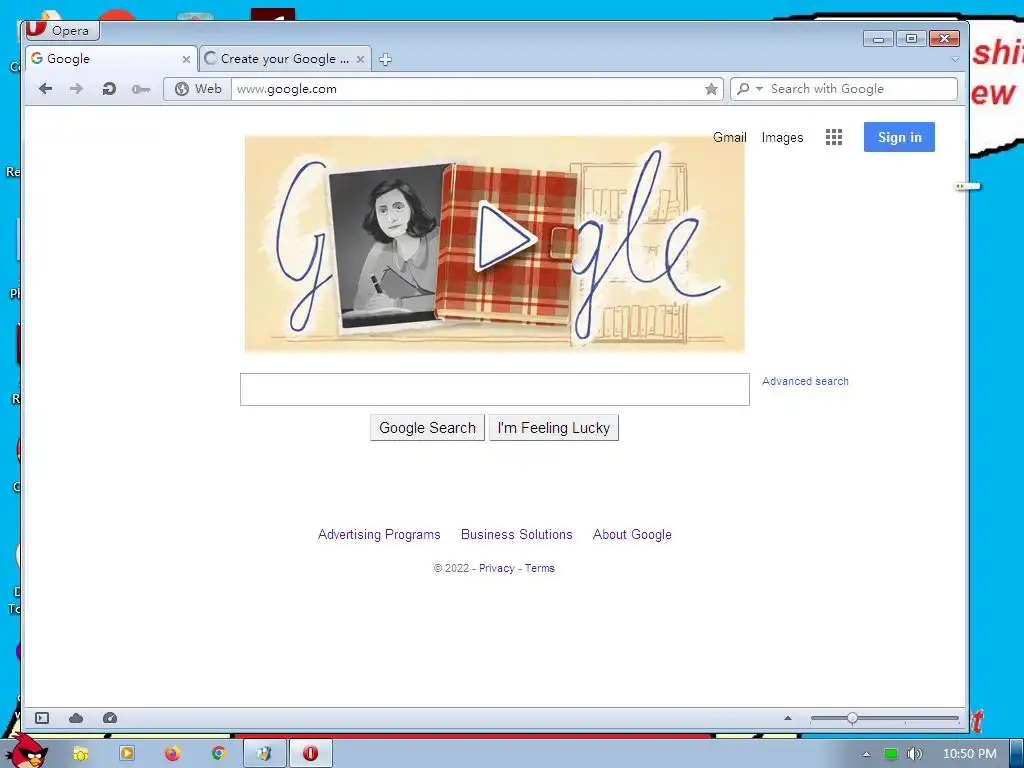1024x768 pixels.
Task: Reload the current page
Action: tap(109, 89)
